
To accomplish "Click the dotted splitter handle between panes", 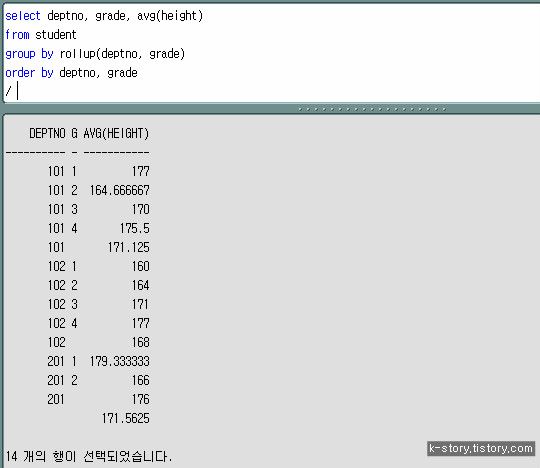I will (372, 109).
